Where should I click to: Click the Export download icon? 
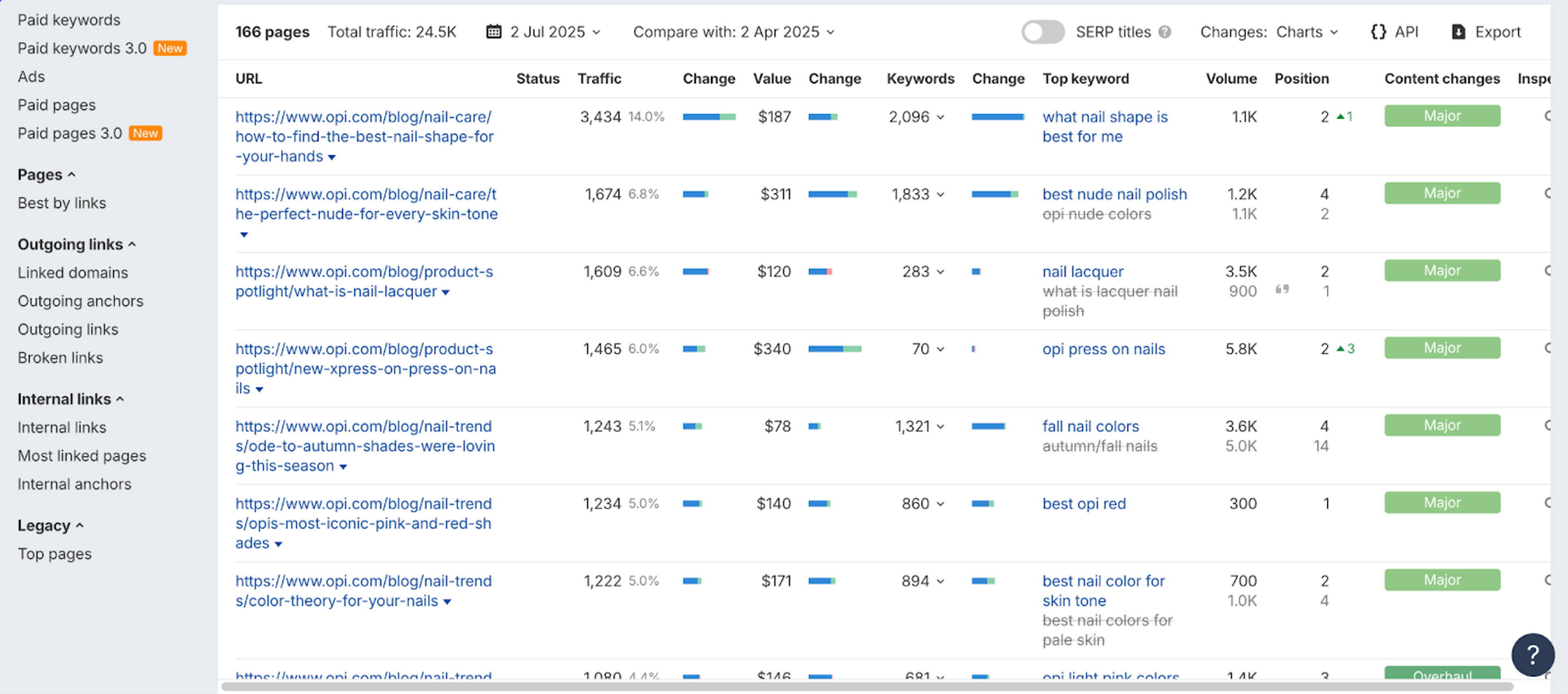pos(1459,31)
